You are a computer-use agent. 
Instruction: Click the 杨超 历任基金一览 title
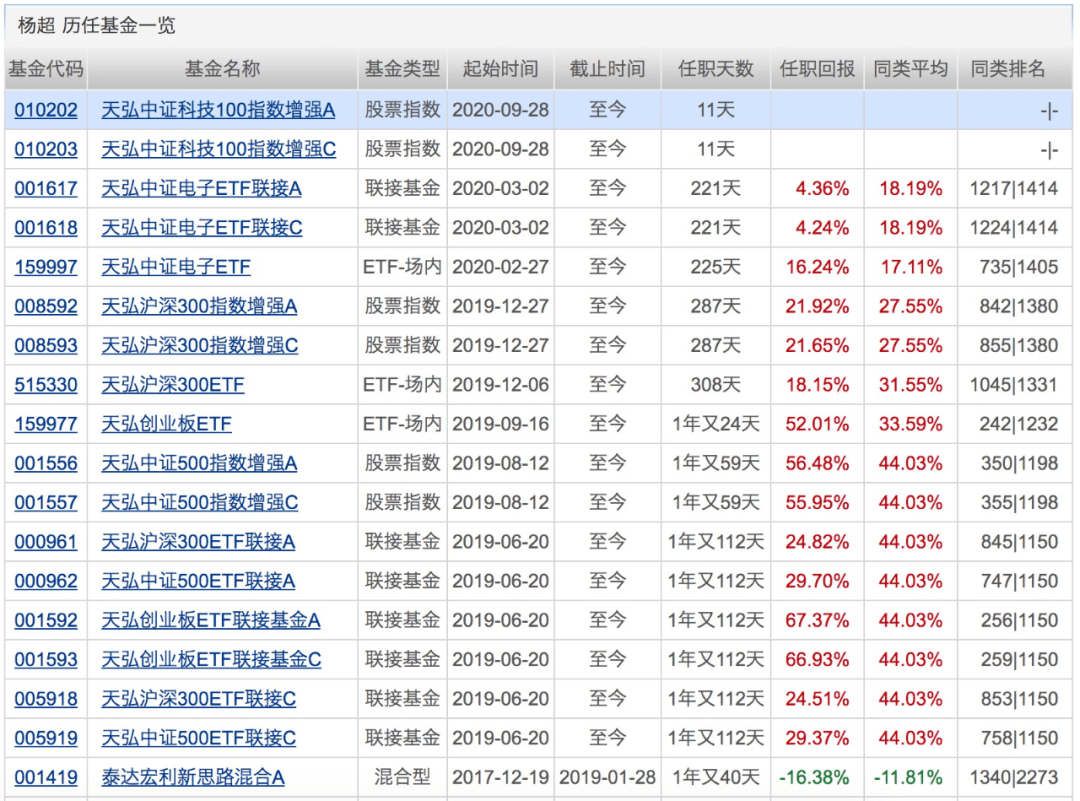click(x=96, y=25)
